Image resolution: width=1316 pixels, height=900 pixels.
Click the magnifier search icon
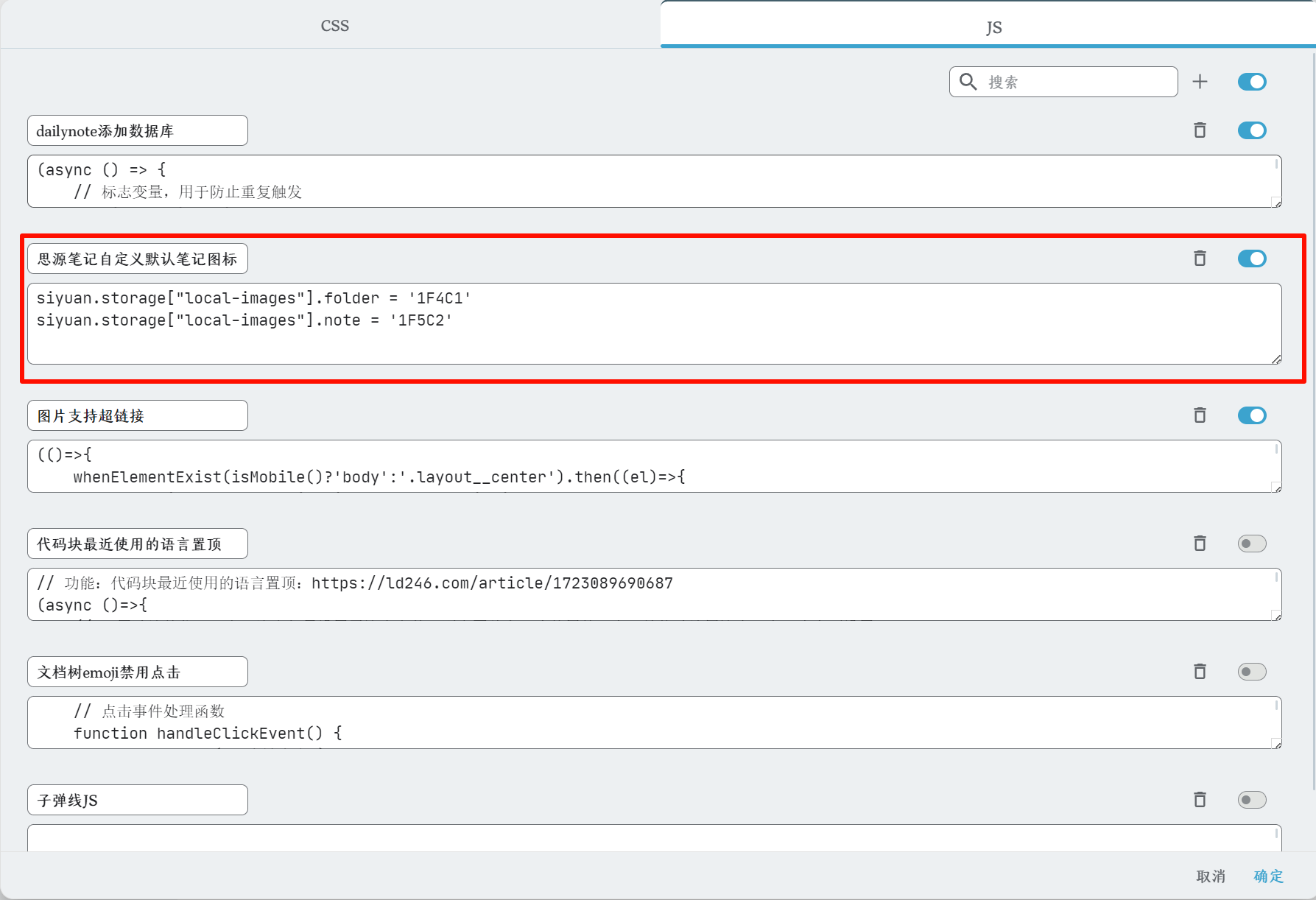[968, 82]
